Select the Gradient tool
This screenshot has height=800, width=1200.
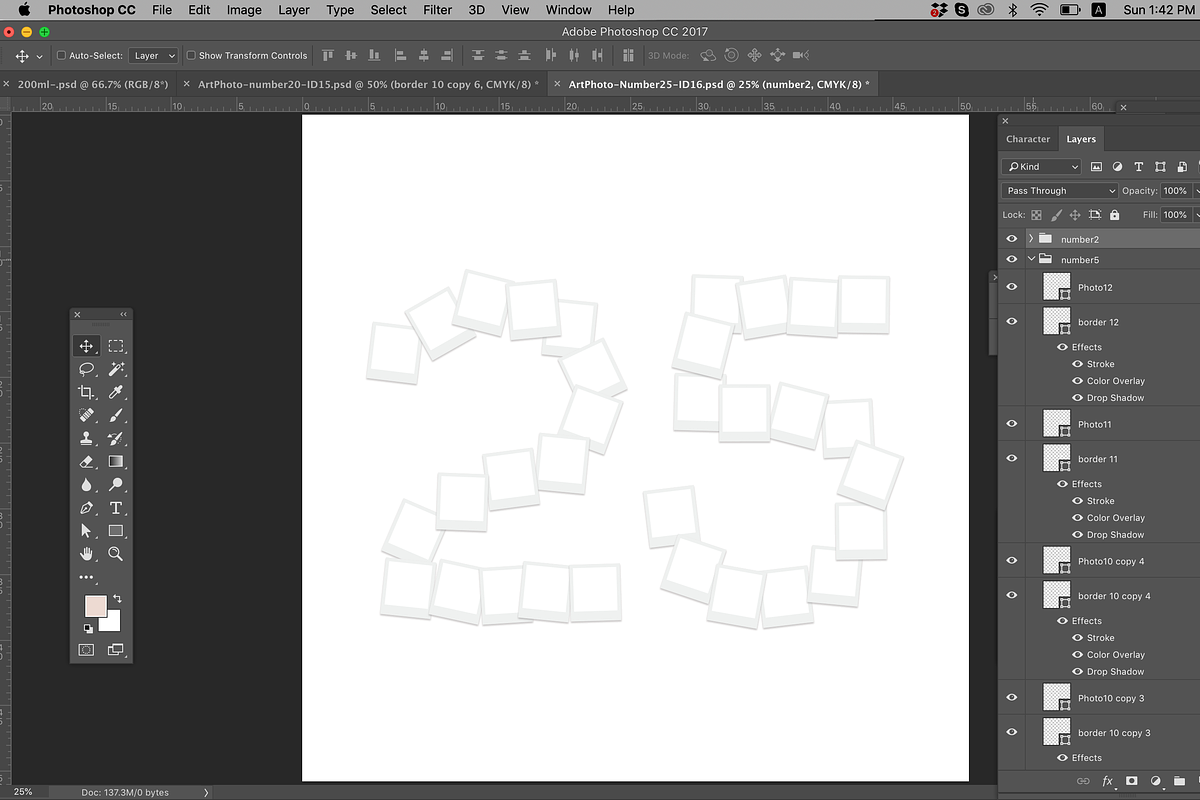(116, 461)
